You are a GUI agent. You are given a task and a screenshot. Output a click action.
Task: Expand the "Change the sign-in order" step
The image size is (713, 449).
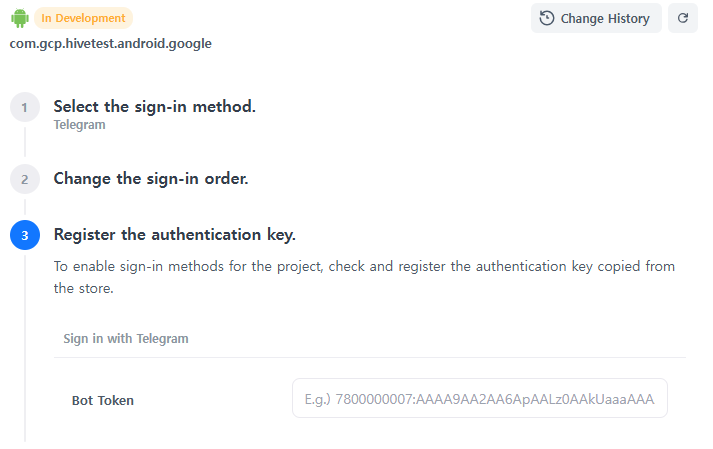coord(150,179)
